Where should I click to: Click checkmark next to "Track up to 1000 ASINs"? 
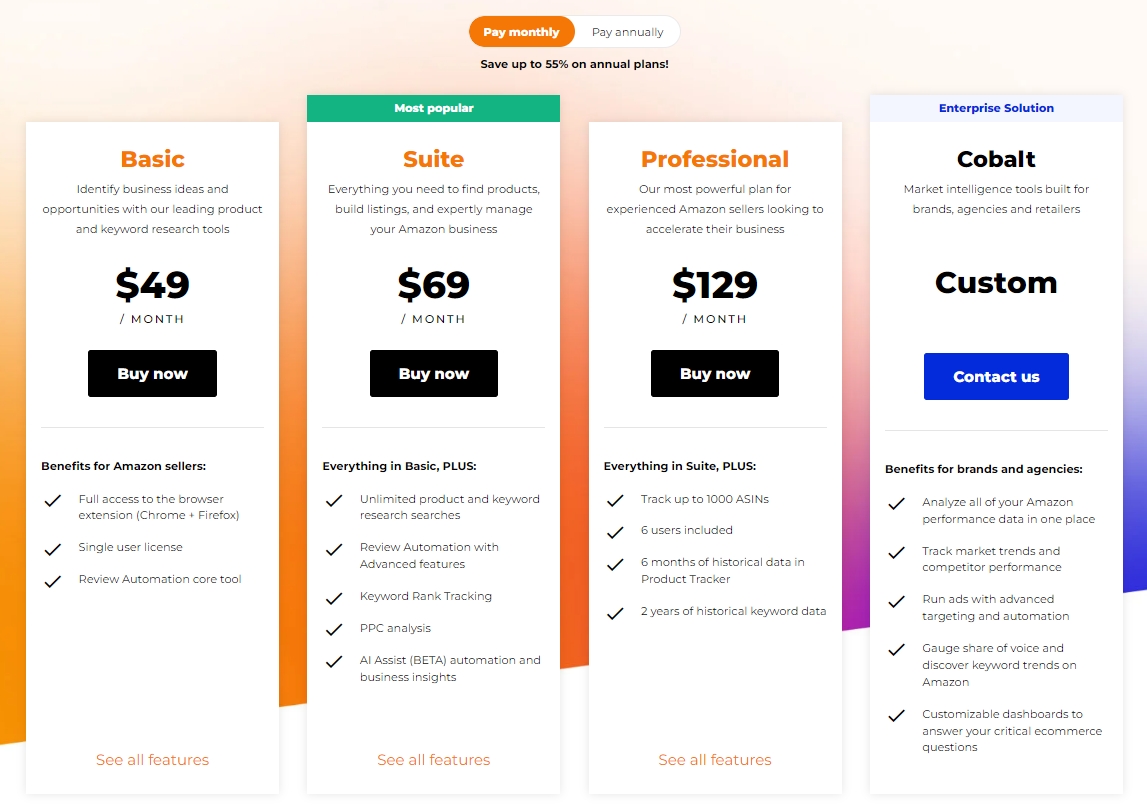pyautogui.click(x=615, y=500)
